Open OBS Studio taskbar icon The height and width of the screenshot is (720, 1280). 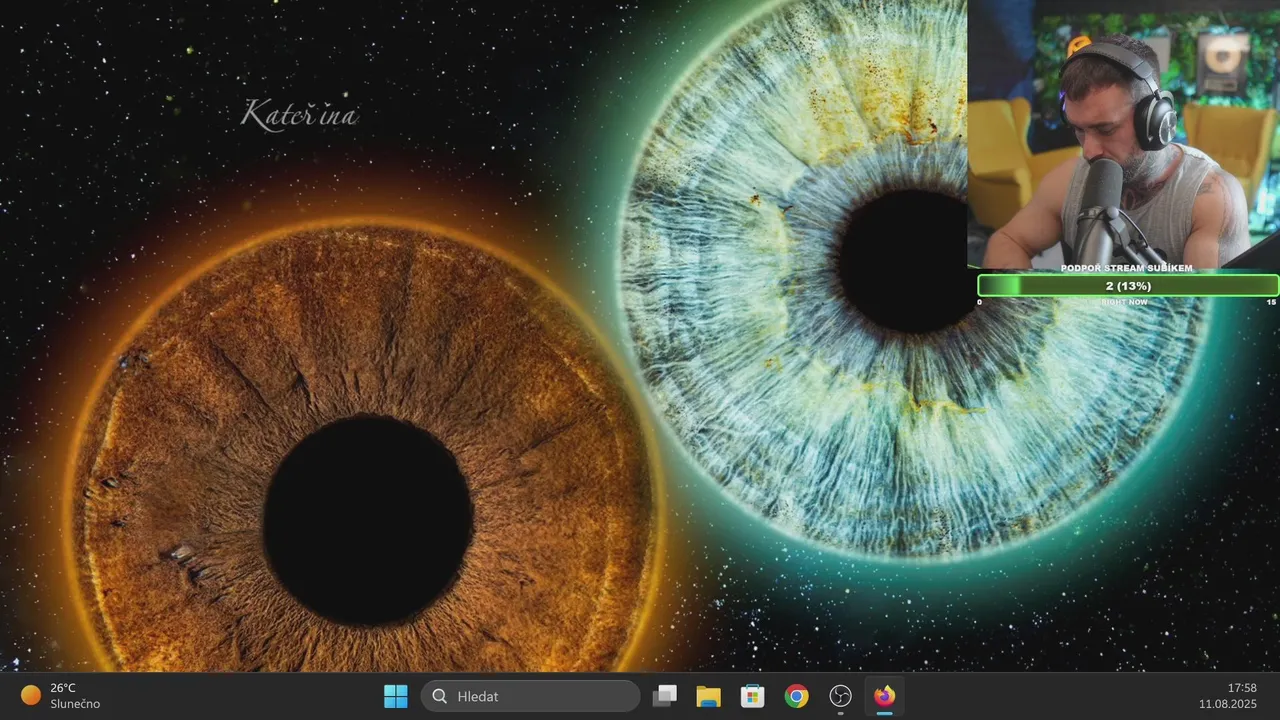[841, 696]
